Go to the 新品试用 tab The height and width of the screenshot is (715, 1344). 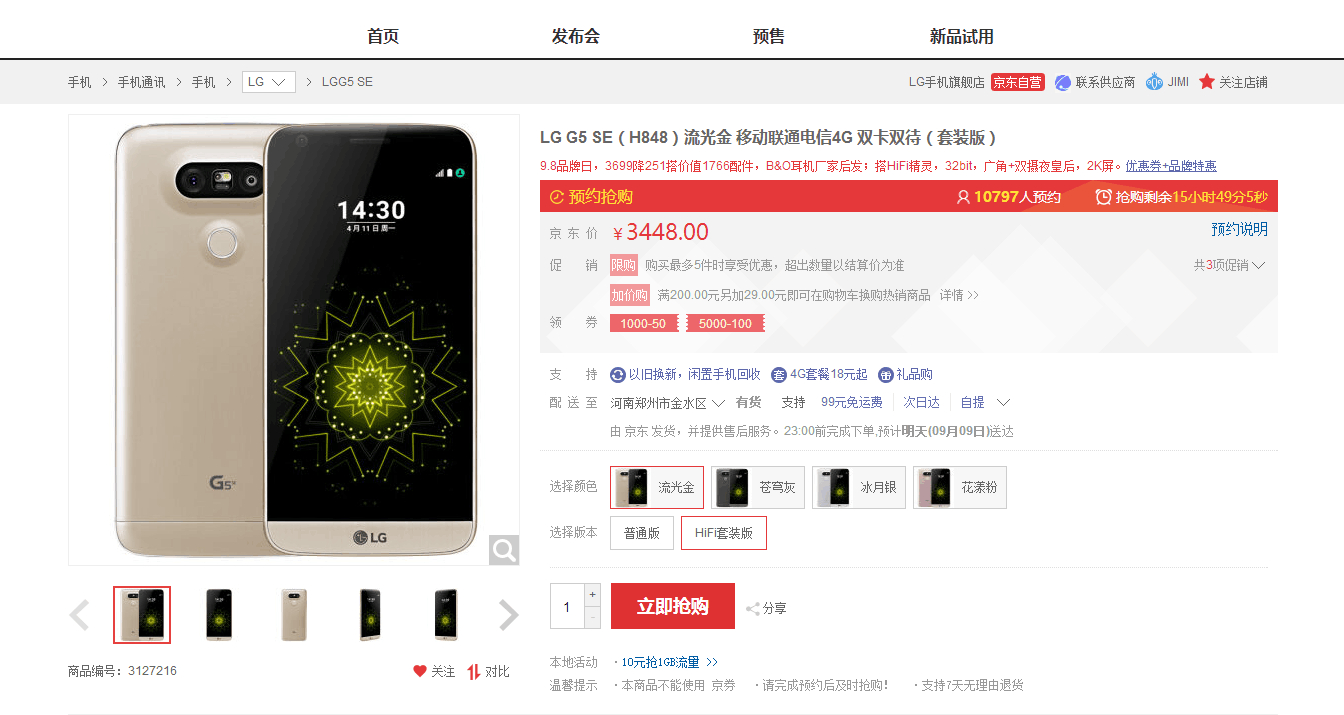pos(962,37)
